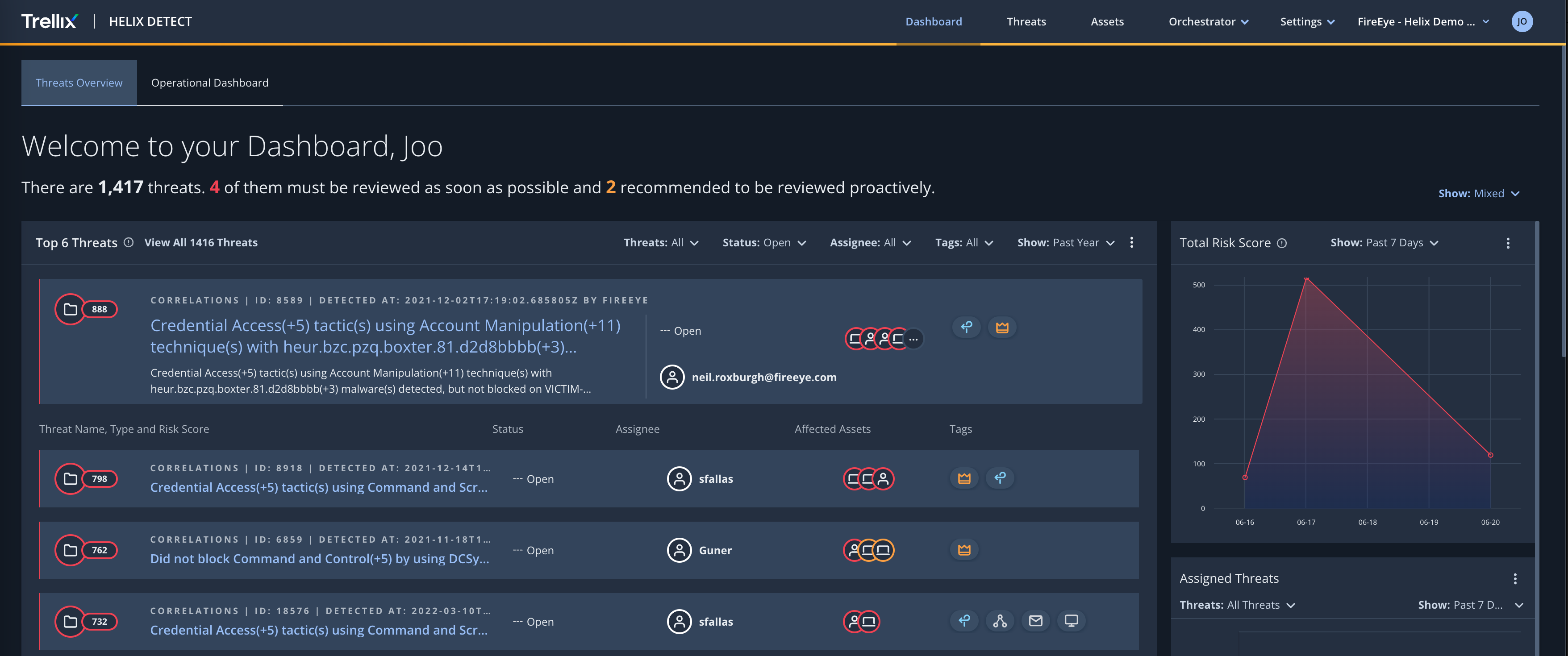Click folder icon of 798 risk threat
Image resolution: width=1568 pixels, height=656 pixels.
click(71, 479)
